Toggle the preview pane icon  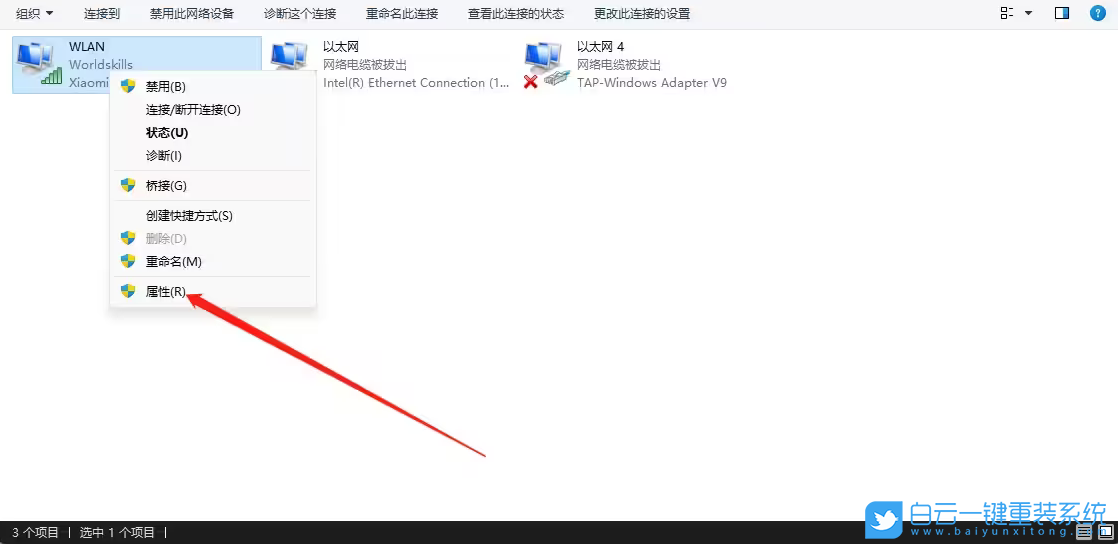click(1062, 13)
